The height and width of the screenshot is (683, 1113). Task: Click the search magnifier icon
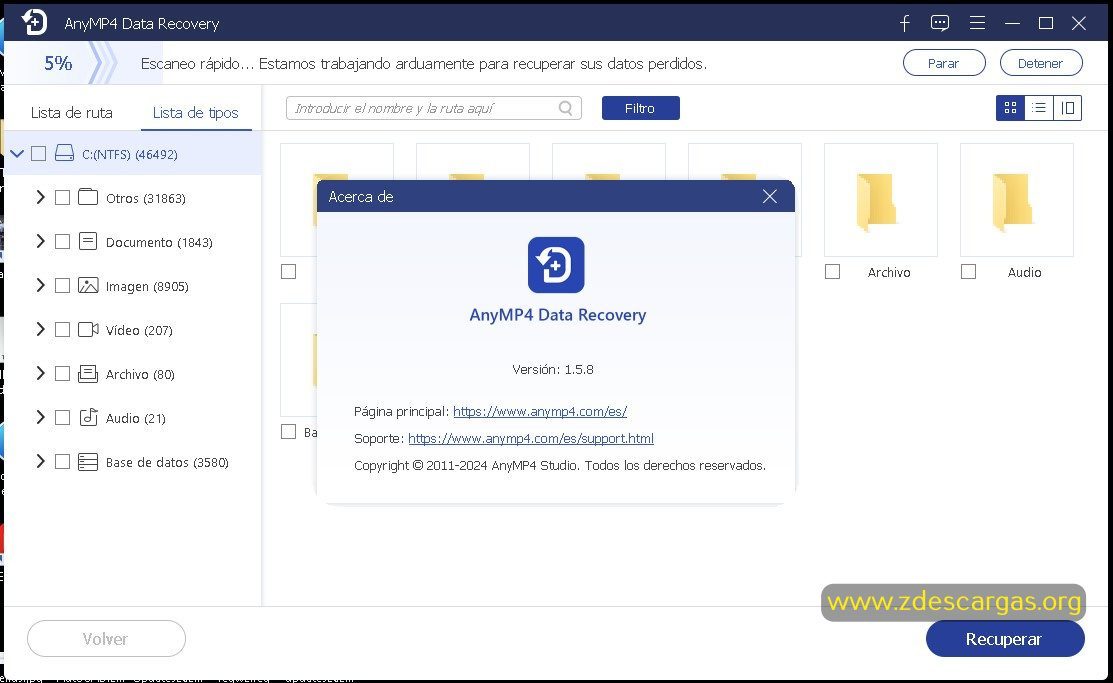point(565,108)
